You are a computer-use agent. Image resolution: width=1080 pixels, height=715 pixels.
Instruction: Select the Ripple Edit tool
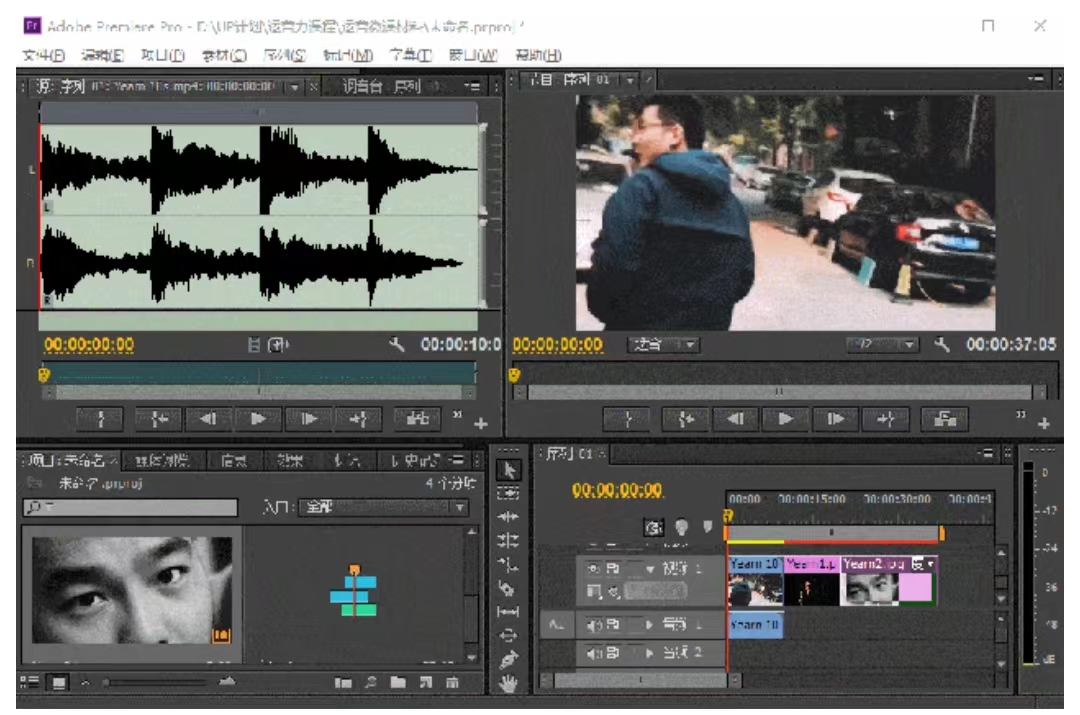tap(508, 517)
